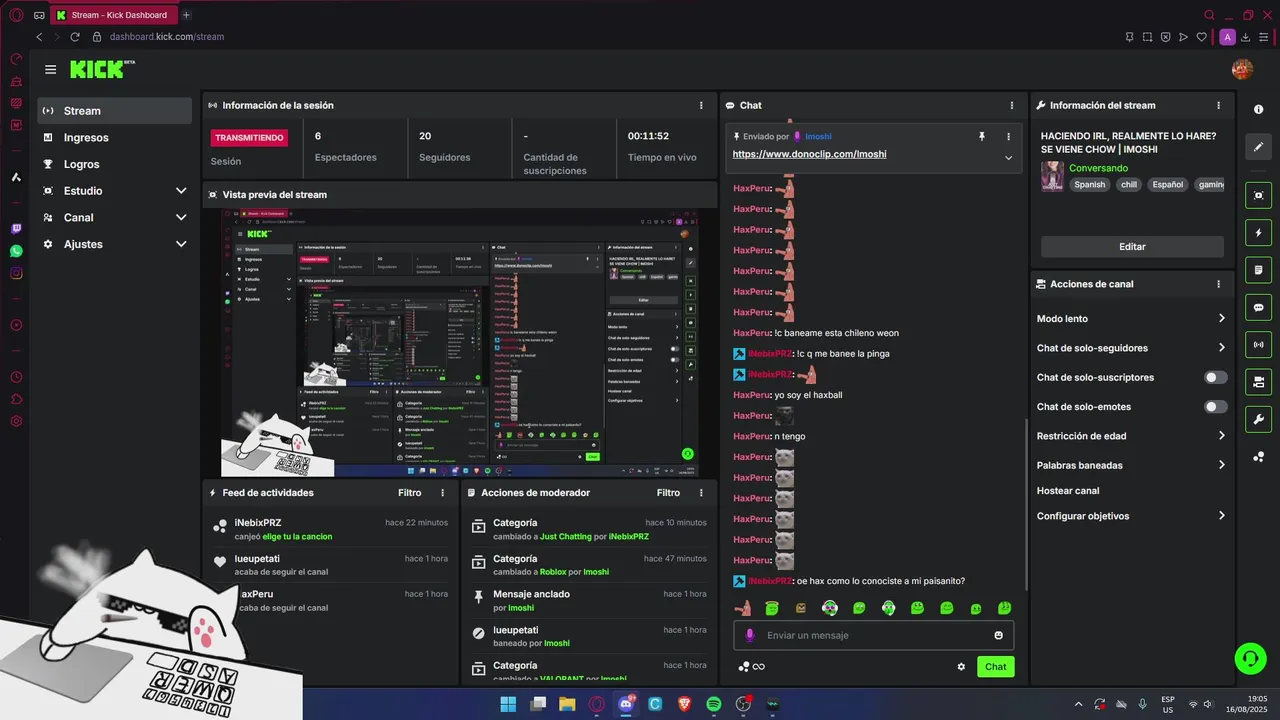The height and width of the screenshot is (720, 1280).
Task: Open the donoclip.com/Imoshi link
Action: [x=809, y=154]
